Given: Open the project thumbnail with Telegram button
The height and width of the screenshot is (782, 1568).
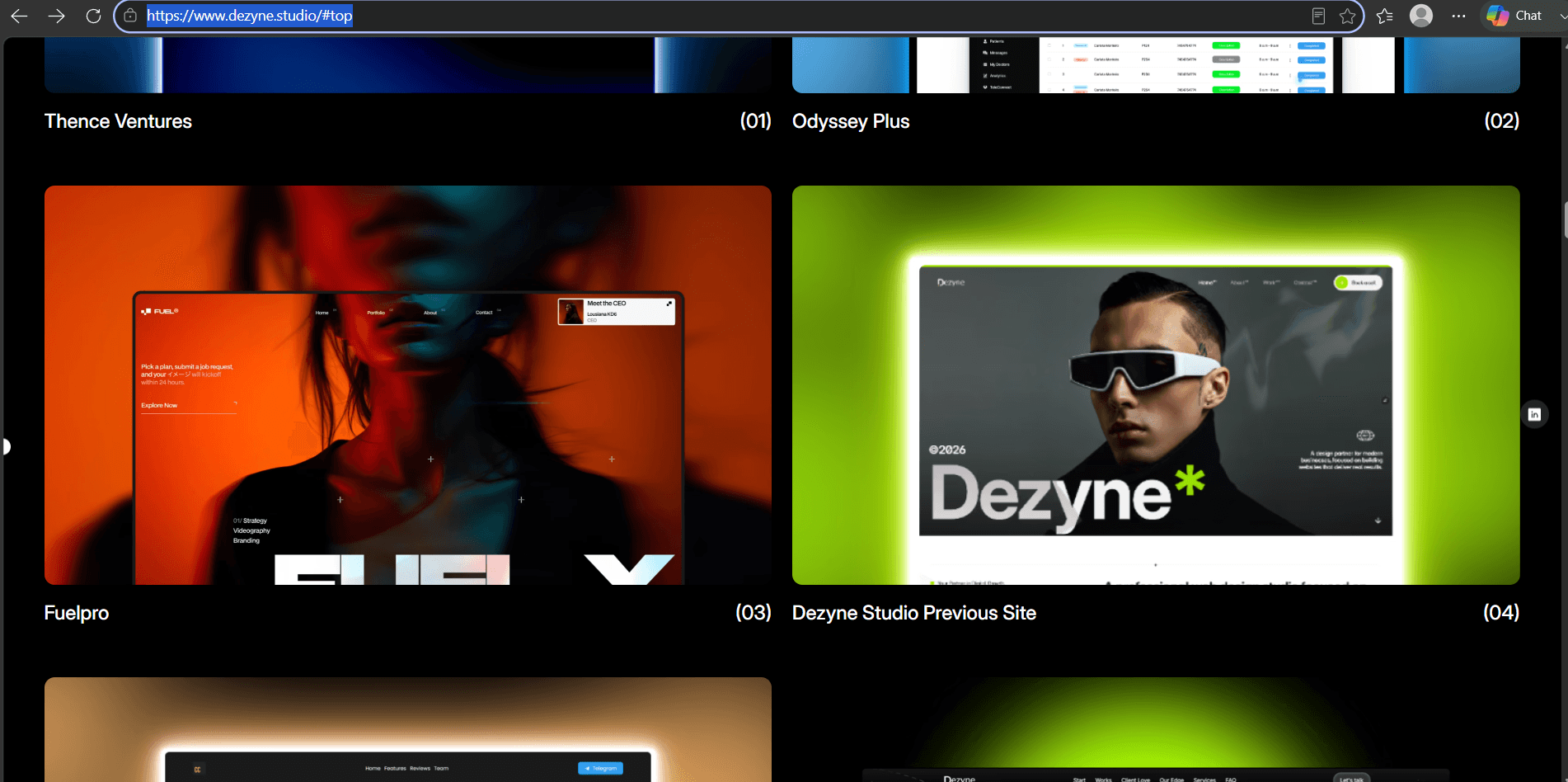Looking at the screenshot, I should 408,730.
